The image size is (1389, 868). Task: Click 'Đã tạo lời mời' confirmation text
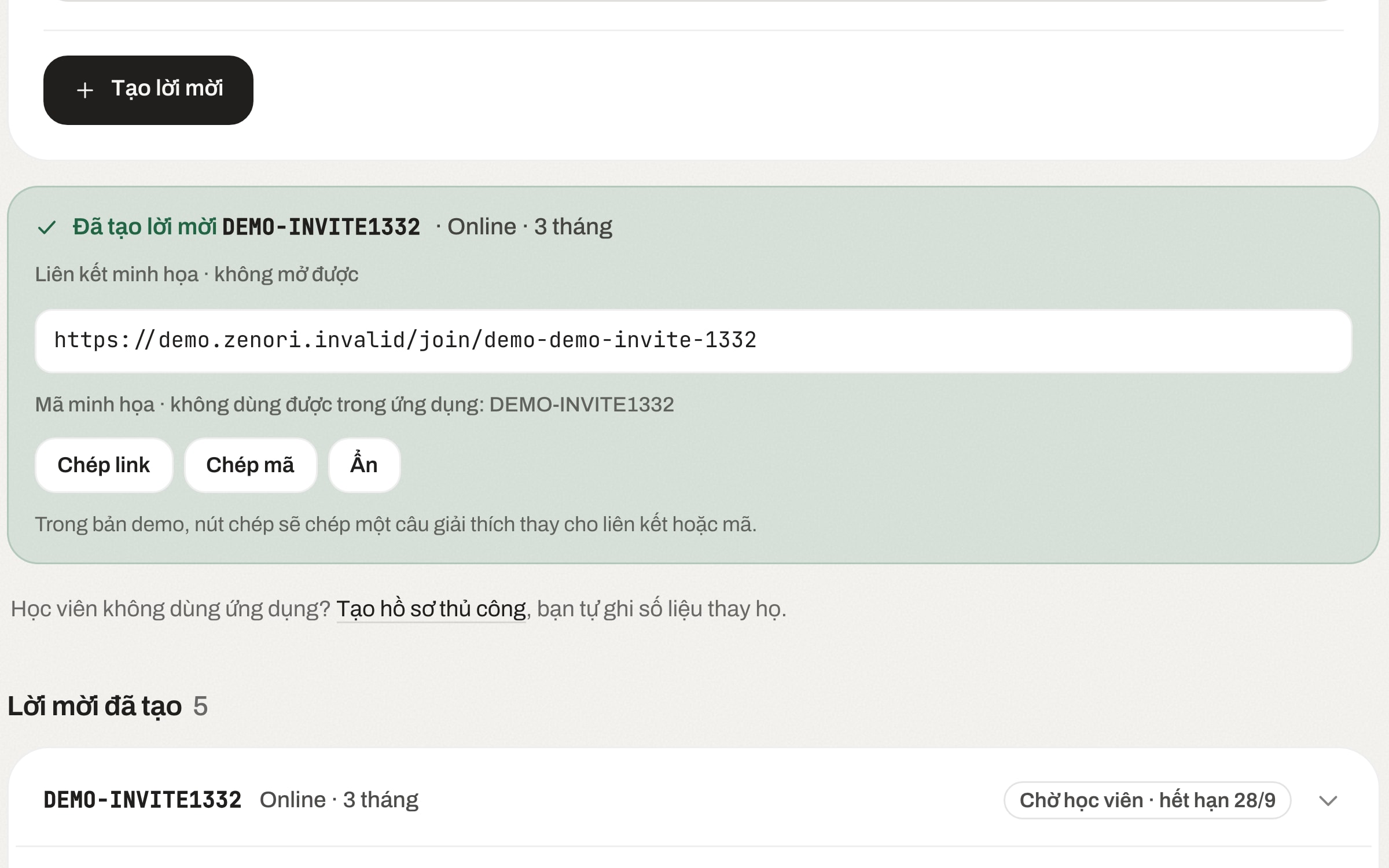point(145,227)
